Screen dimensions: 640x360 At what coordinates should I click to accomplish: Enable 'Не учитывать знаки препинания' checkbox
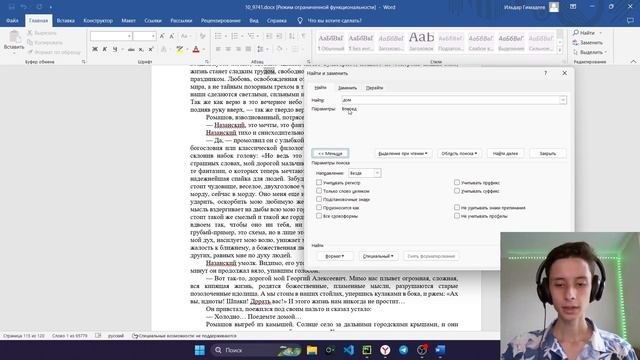coord(457,207)
